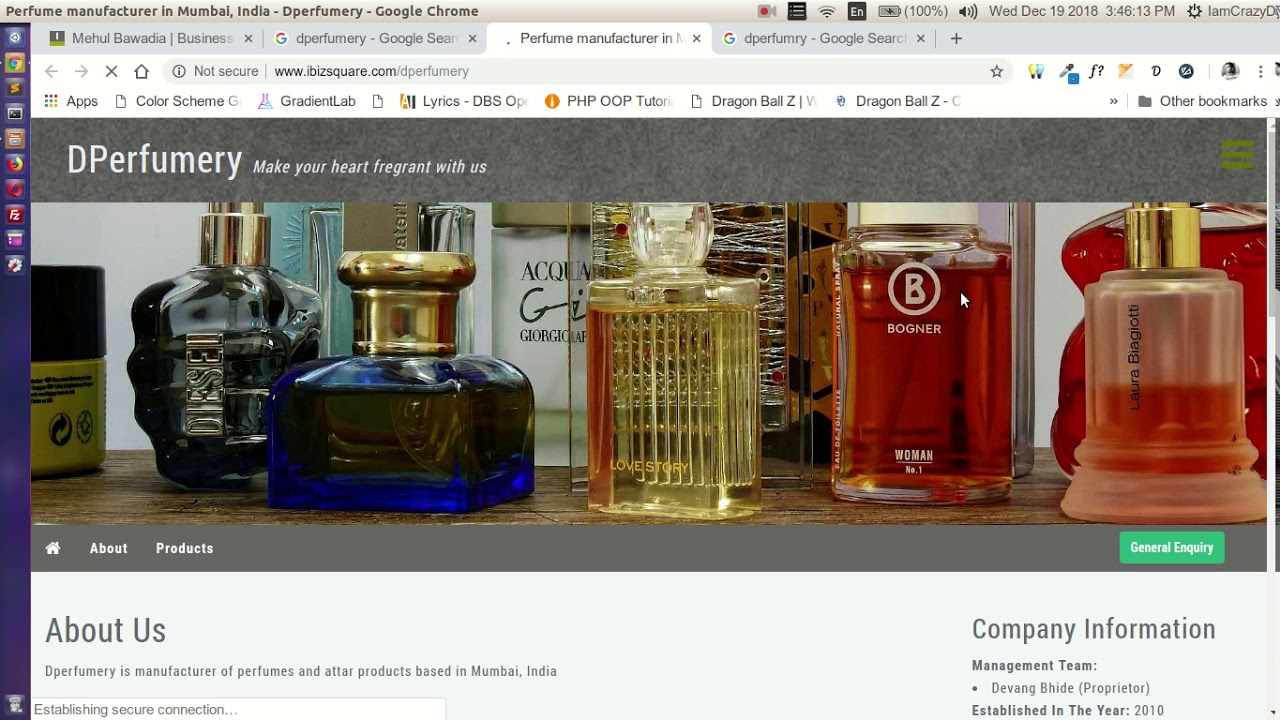Screen dimensions: 1280x720
Task: Click the round dark slashed extension icon
Action: 1186,71
